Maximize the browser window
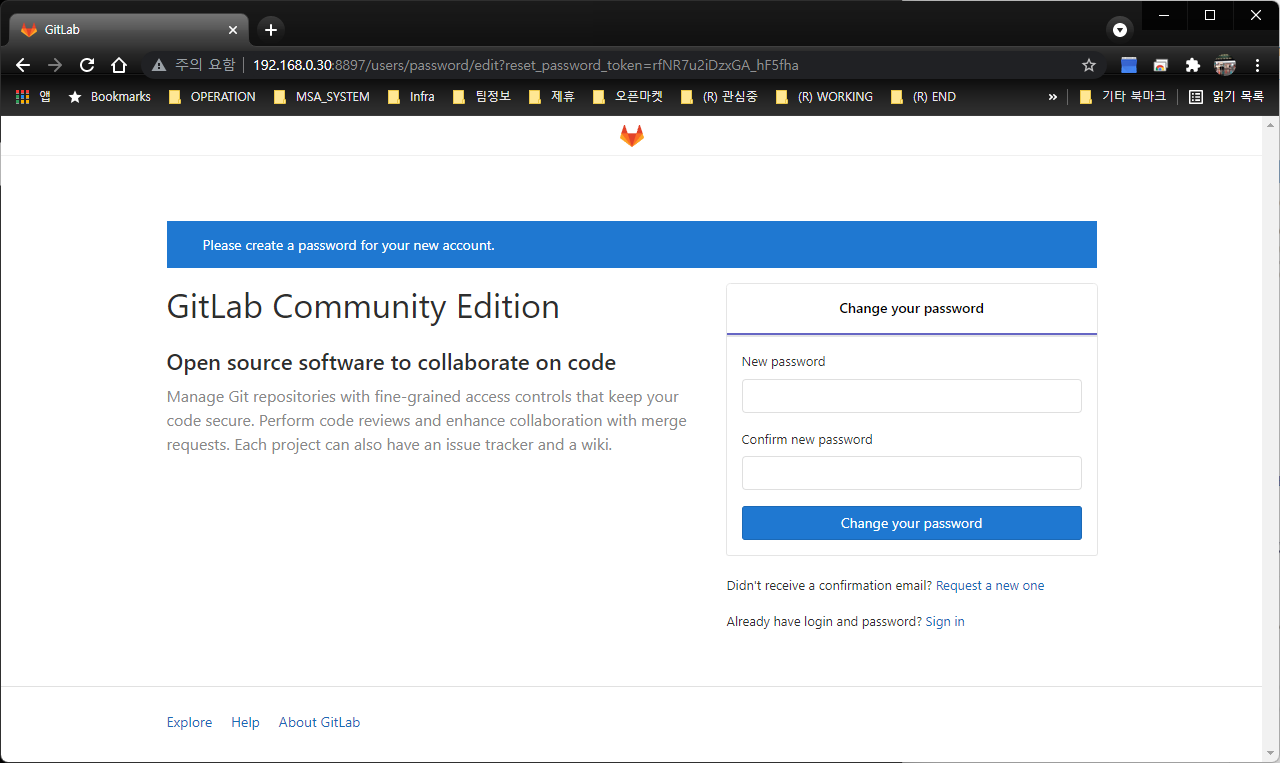The image size is (1280, 763). (1210, 15)
